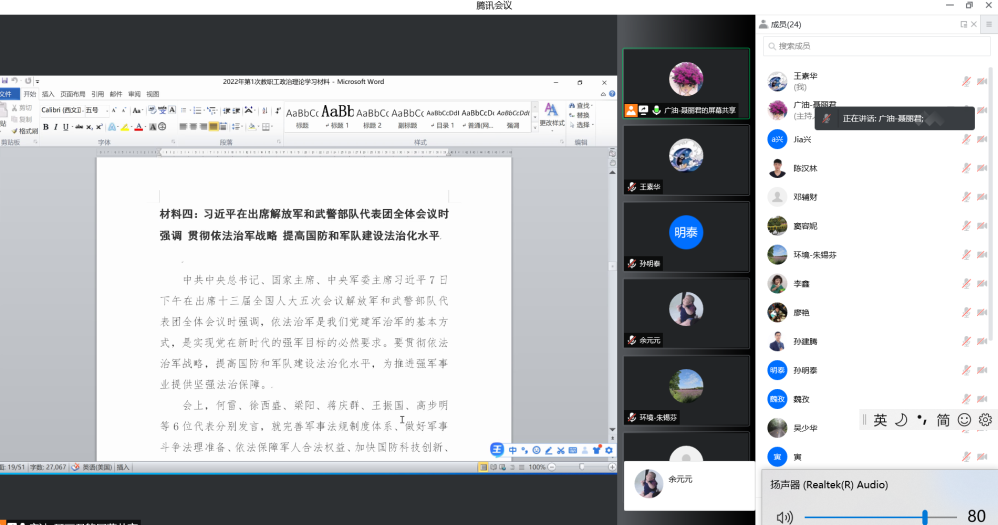Select center paragraph alignment

[x=193, y=127]
